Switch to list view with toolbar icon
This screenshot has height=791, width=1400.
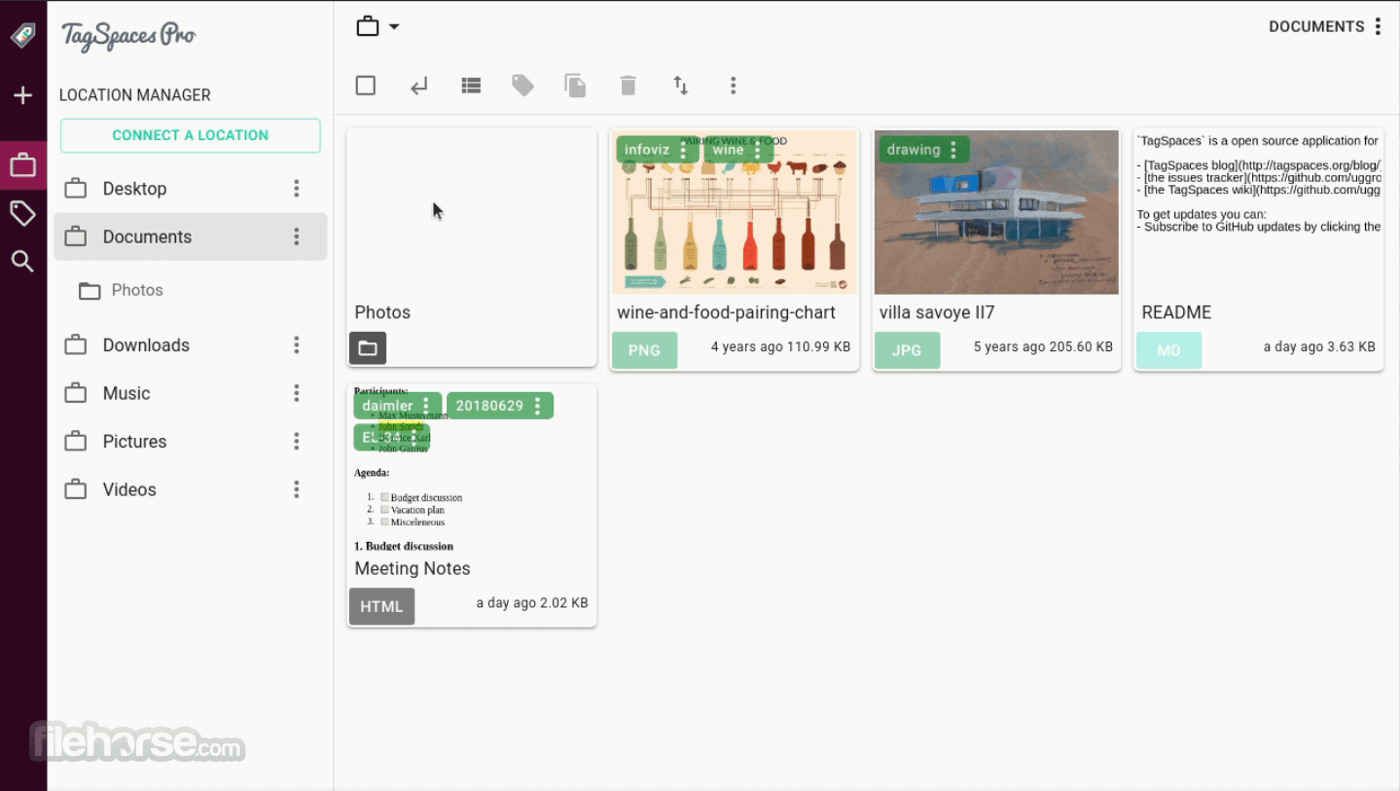tap(471, 86)
